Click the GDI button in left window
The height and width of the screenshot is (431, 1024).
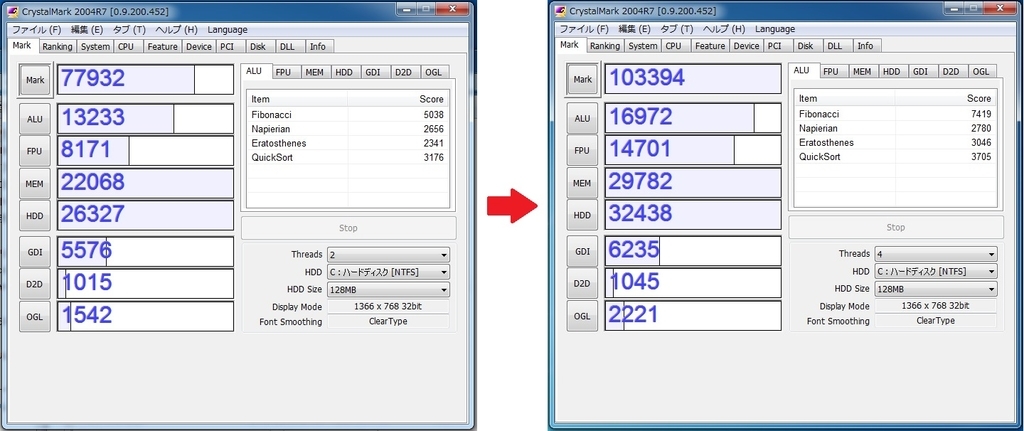[35, 251]
